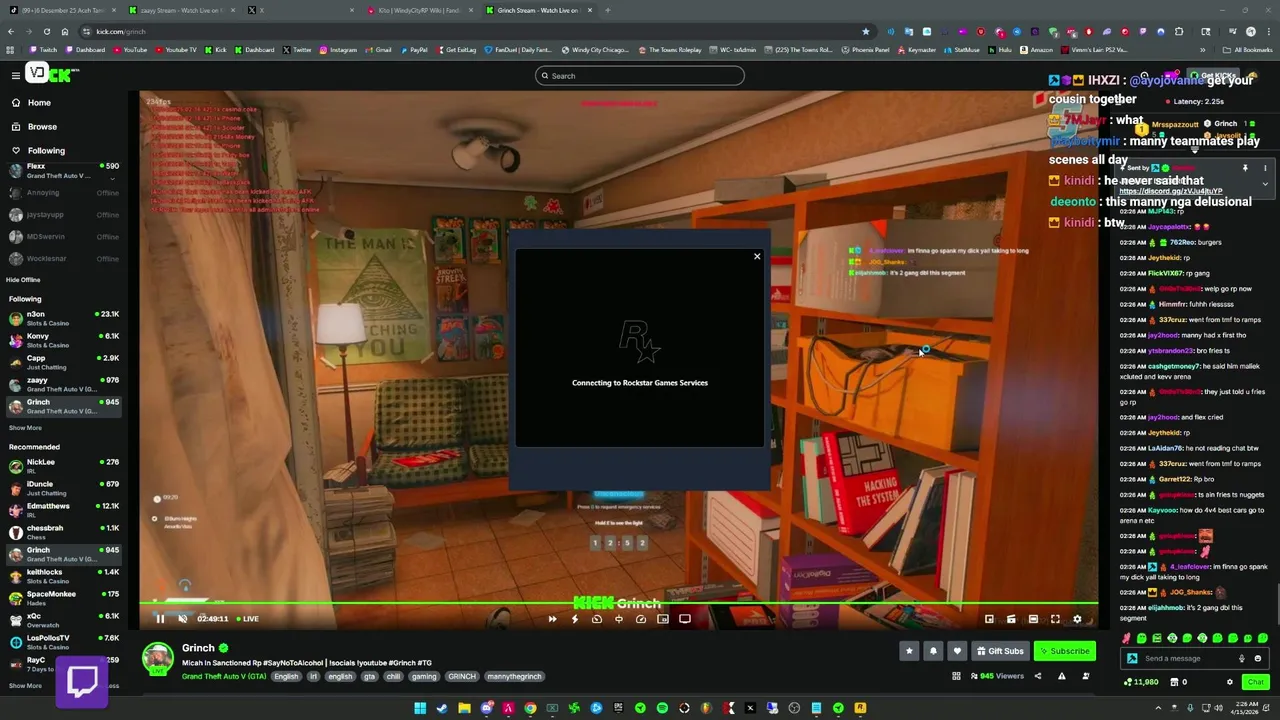
Task: Open the hamburger sidebar menu
Action: [15, 75]
